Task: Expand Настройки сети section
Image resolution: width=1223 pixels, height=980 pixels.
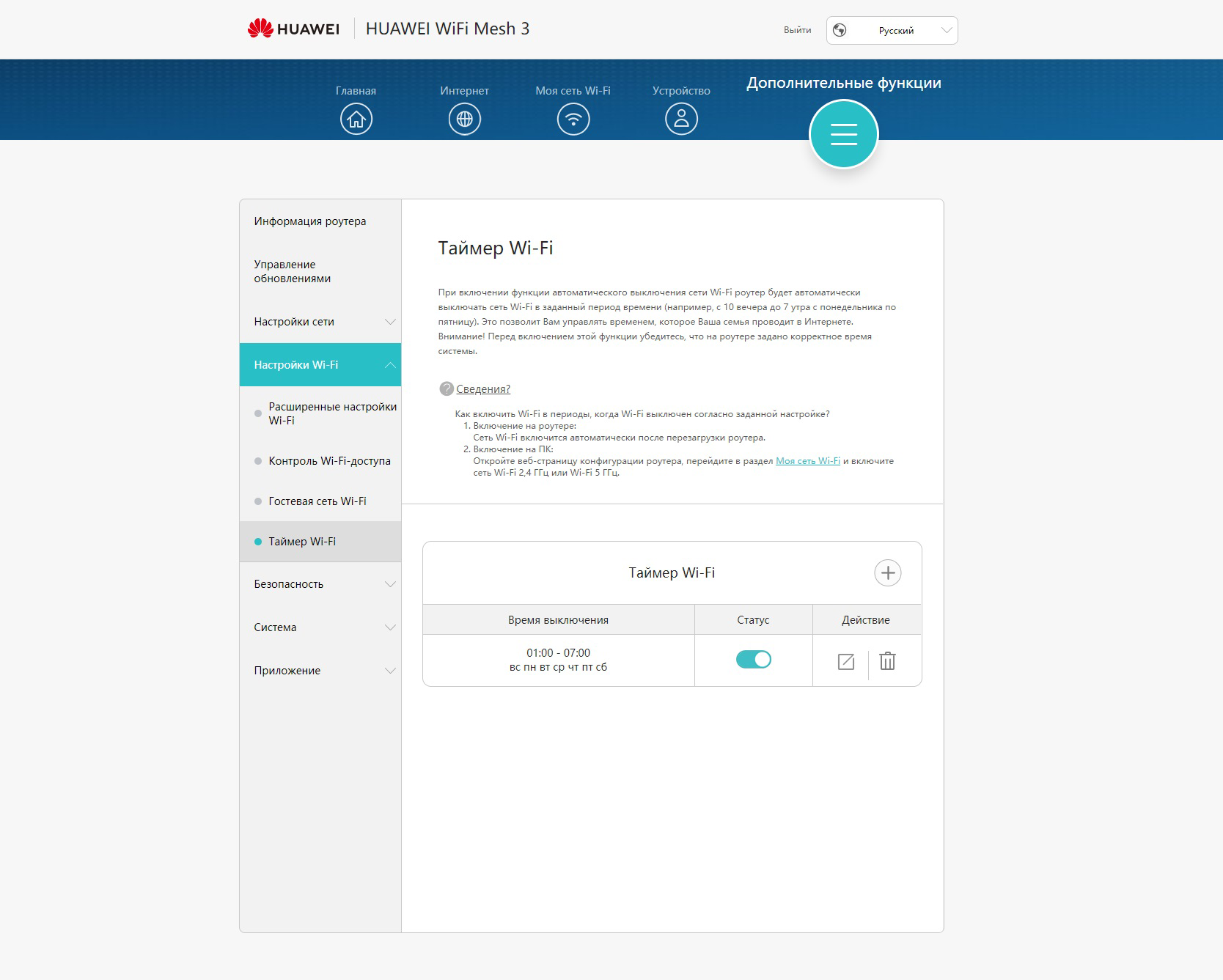Action: [320, 322]
